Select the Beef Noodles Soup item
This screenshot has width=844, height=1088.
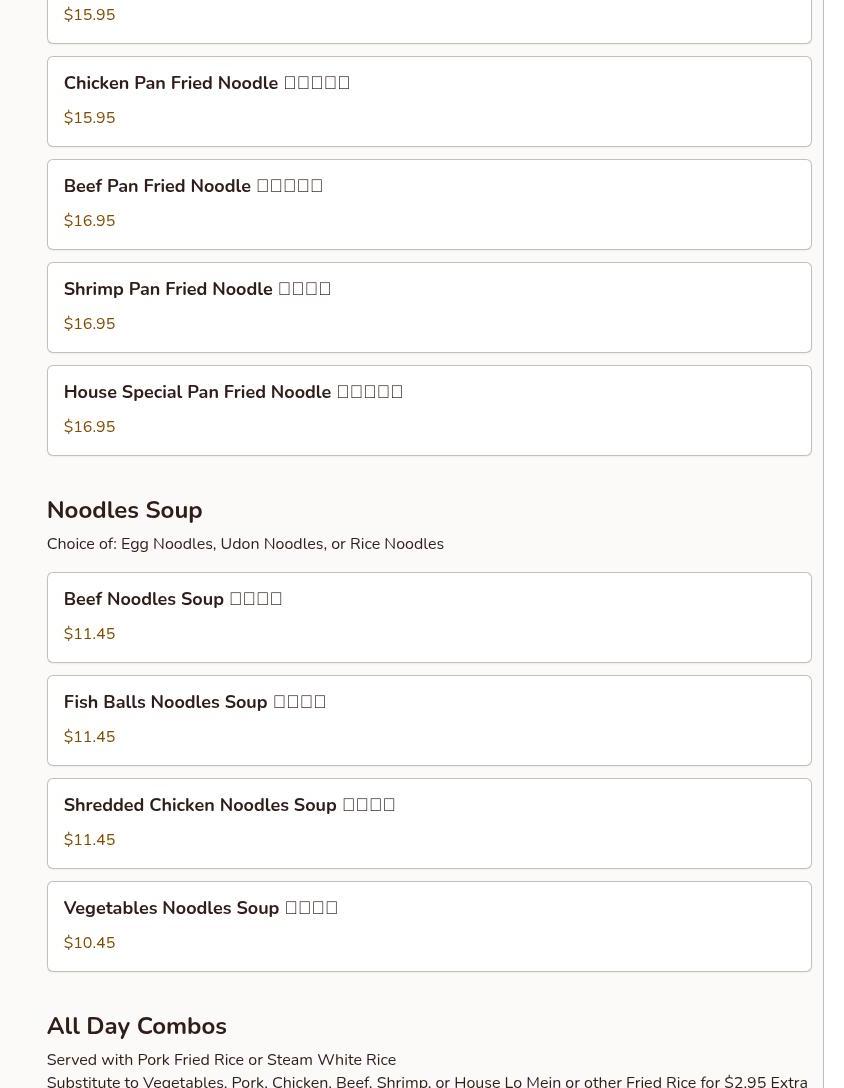point(428,617)
